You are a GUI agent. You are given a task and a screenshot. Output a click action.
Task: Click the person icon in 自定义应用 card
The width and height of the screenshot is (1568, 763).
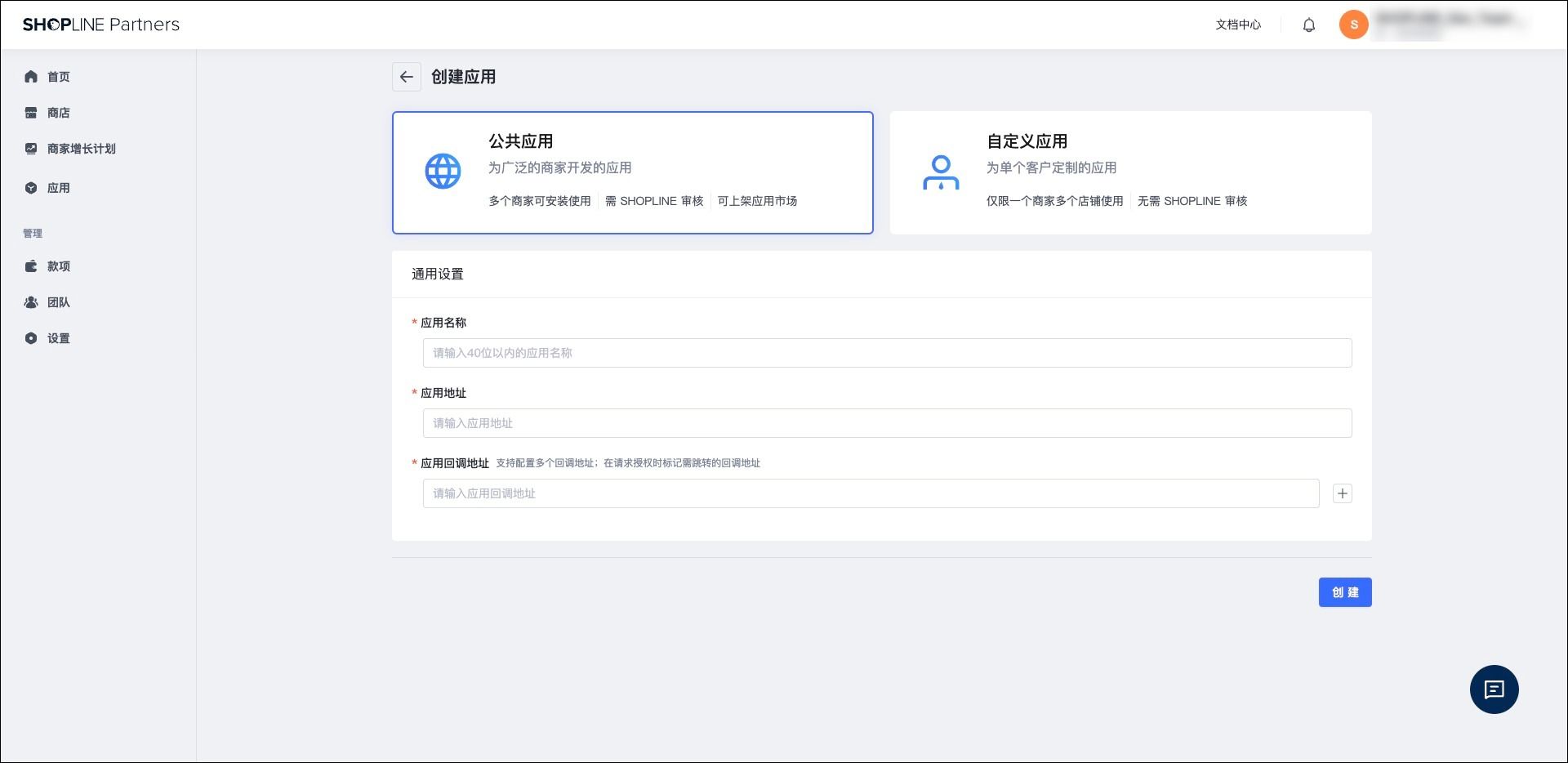pyautogui.click(x=940, y=172)
